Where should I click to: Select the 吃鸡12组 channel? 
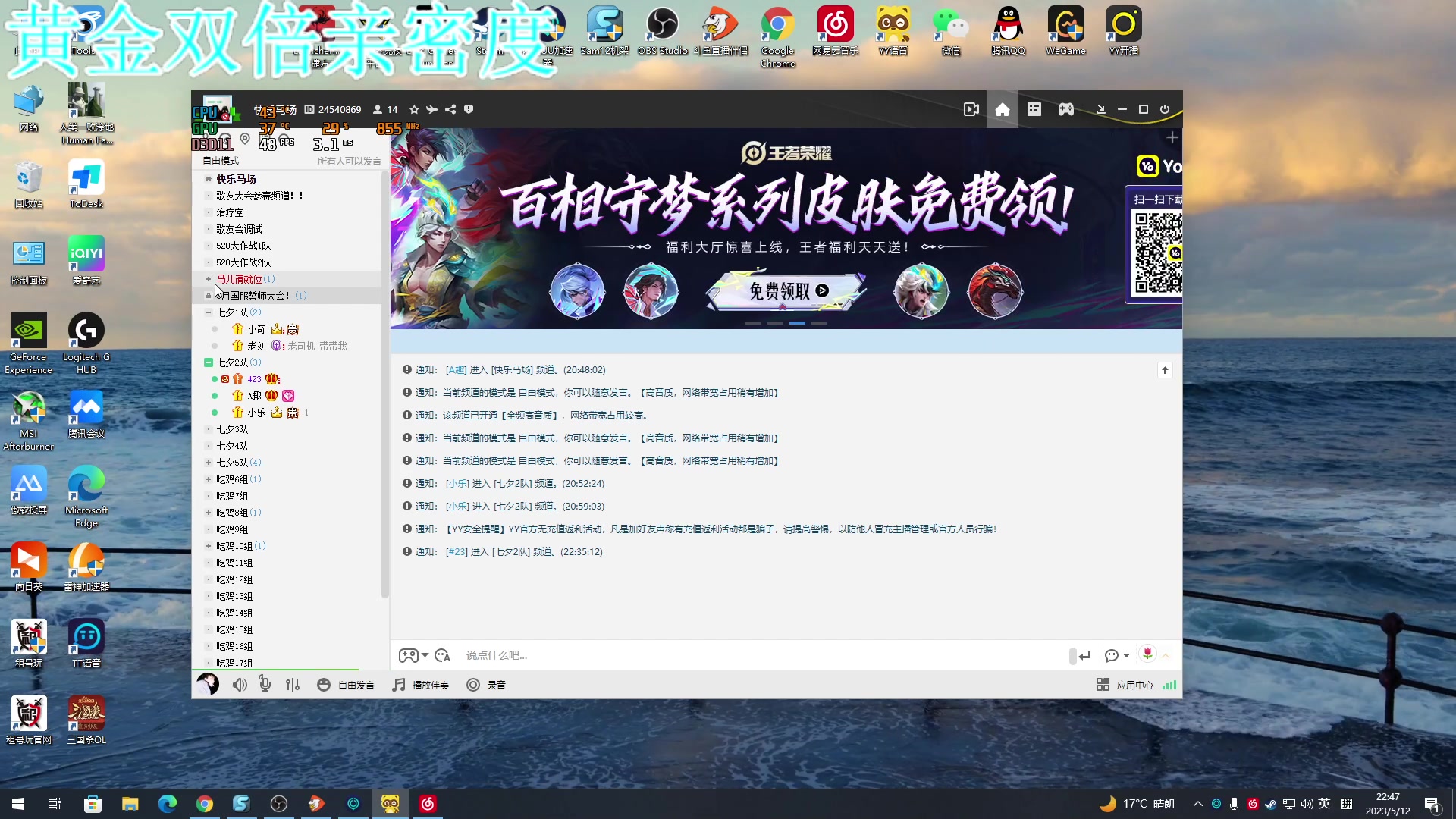coord(234,579)
